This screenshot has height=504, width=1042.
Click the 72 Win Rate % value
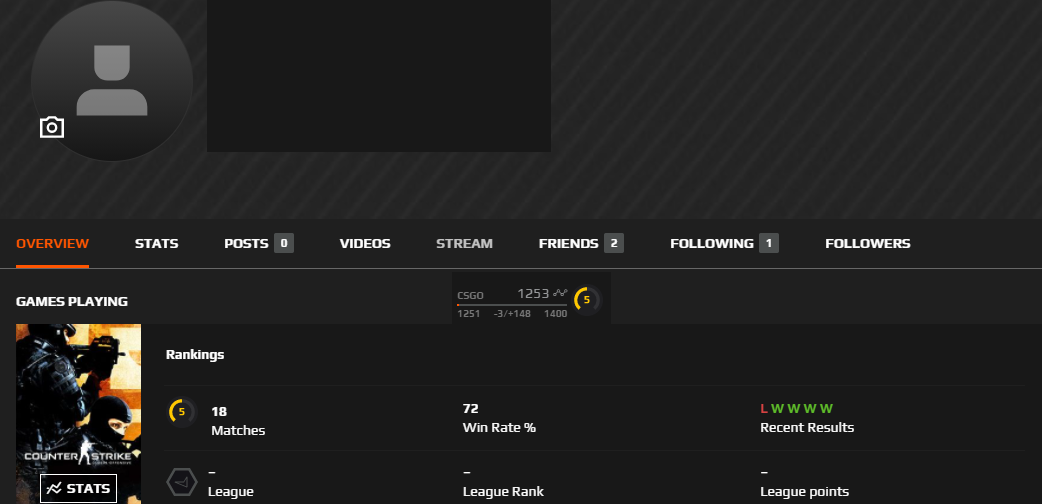coord(470,408)
